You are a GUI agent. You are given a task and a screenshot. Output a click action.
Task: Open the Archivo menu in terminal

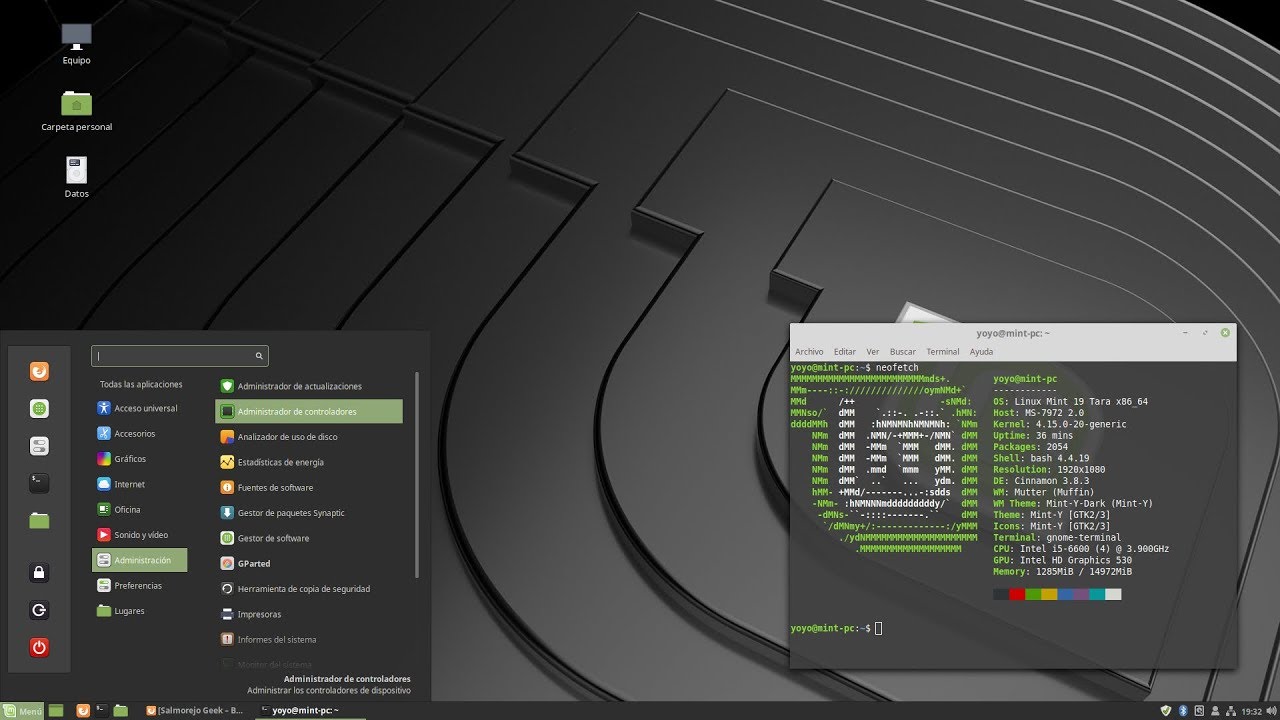pos(809,352)
